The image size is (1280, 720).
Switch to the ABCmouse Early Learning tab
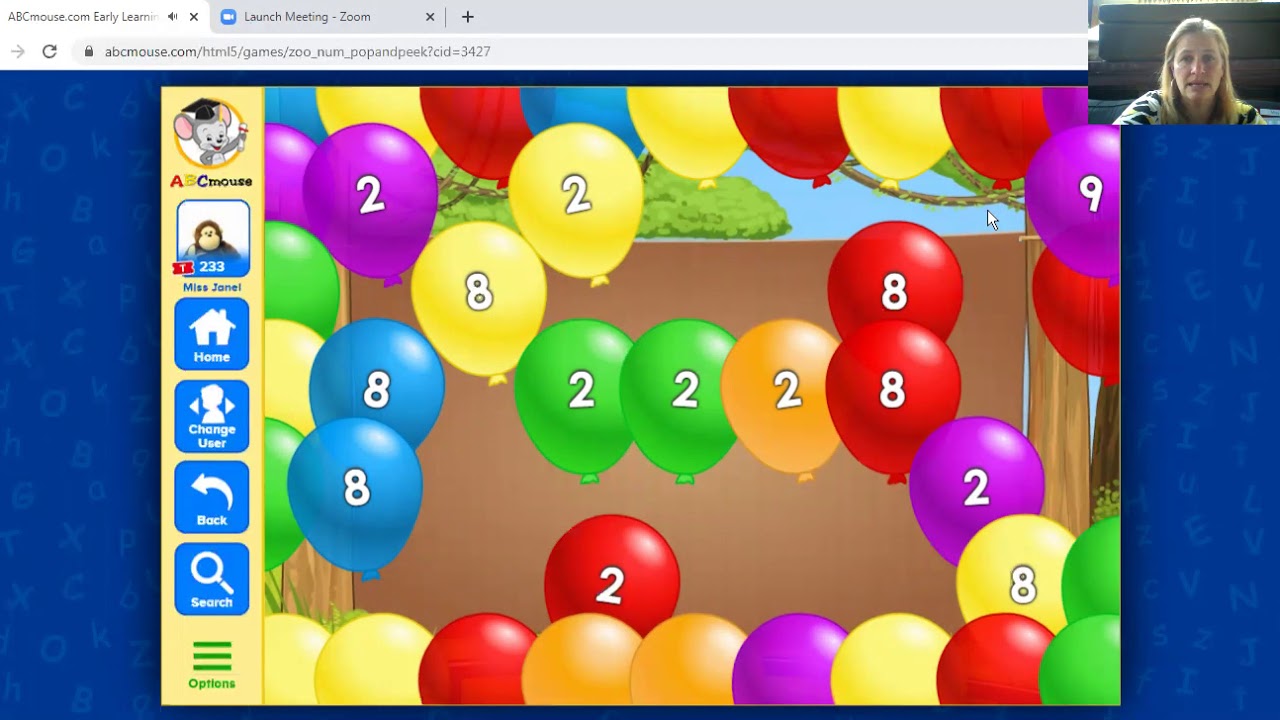coord(84,17)
